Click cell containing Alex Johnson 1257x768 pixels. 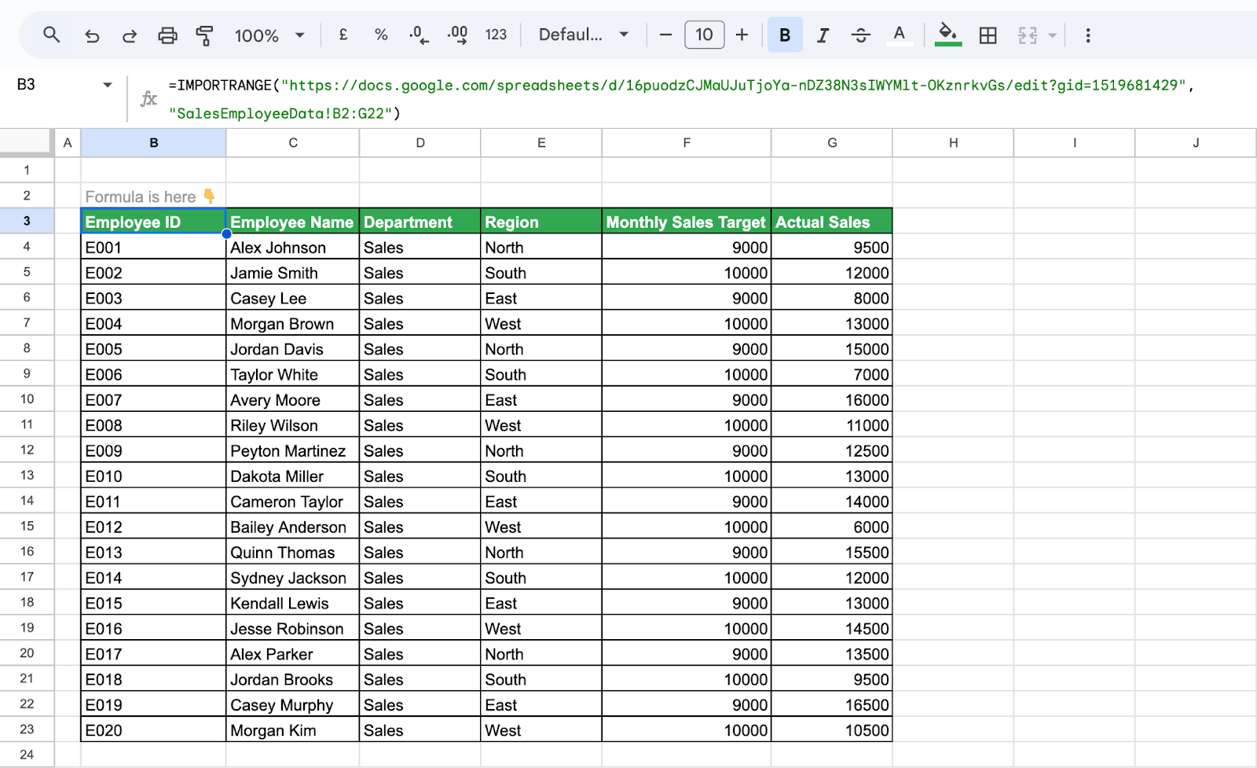tap(293, 247)
